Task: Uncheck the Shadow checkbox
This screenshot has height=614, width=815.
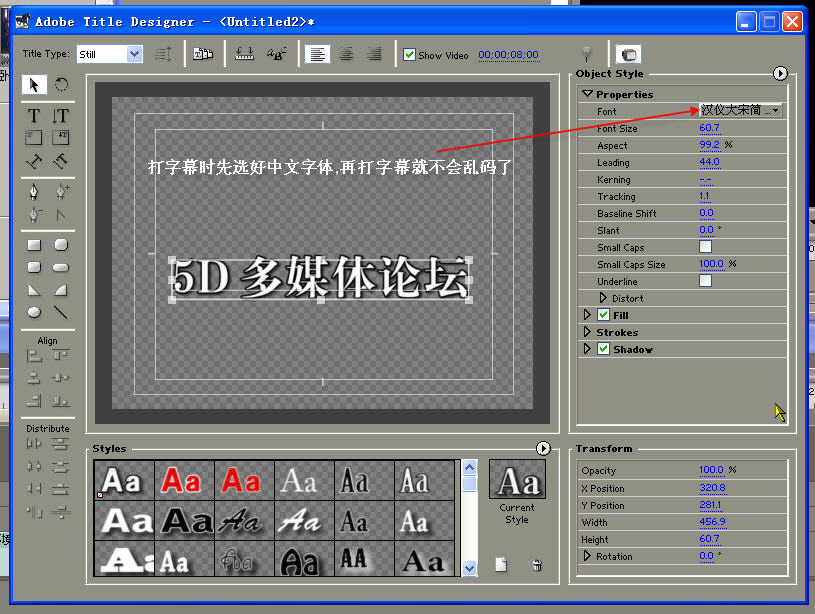Action: [x=603, y=349]
